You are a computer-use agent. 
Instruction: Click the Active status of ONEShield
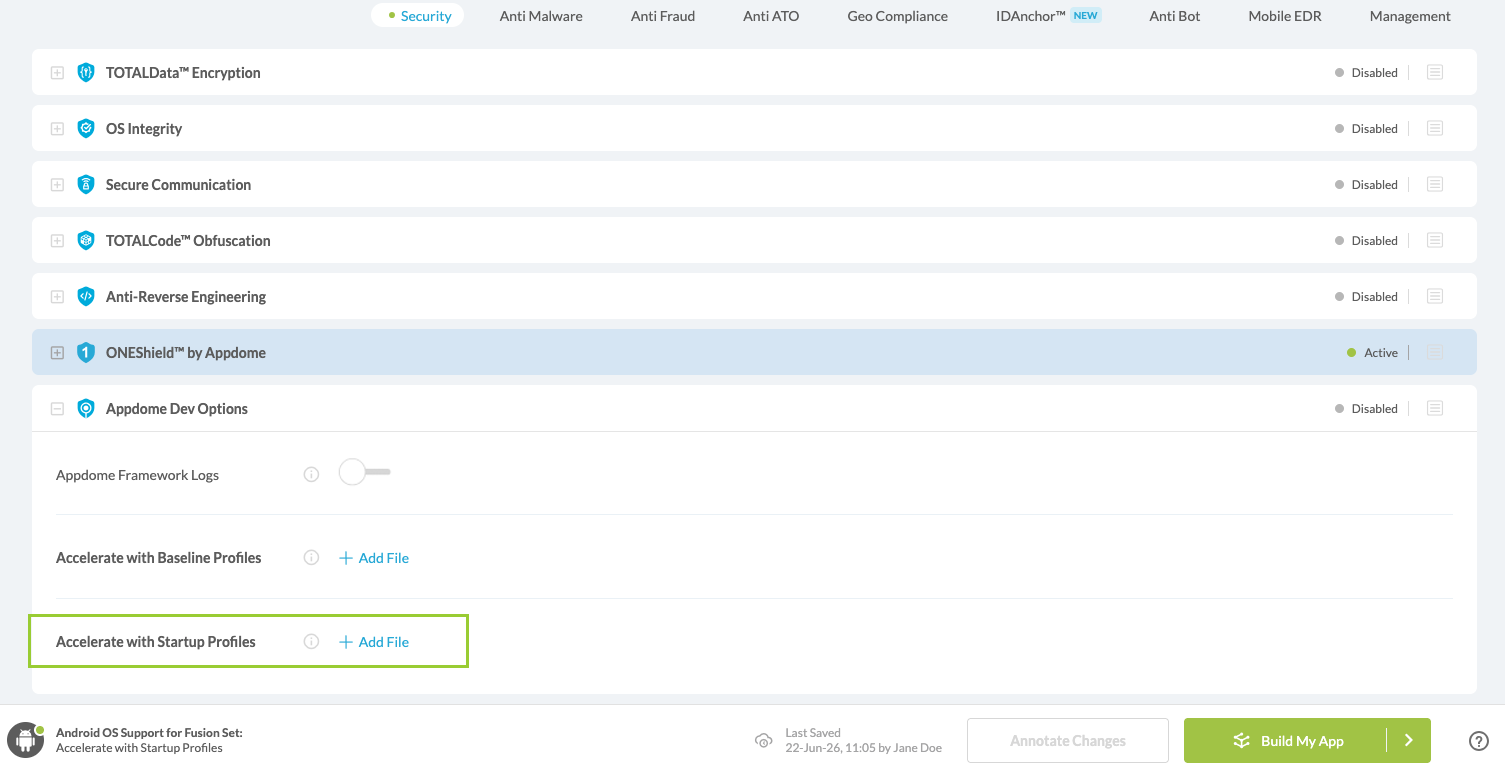click(x=1372, y=353)
